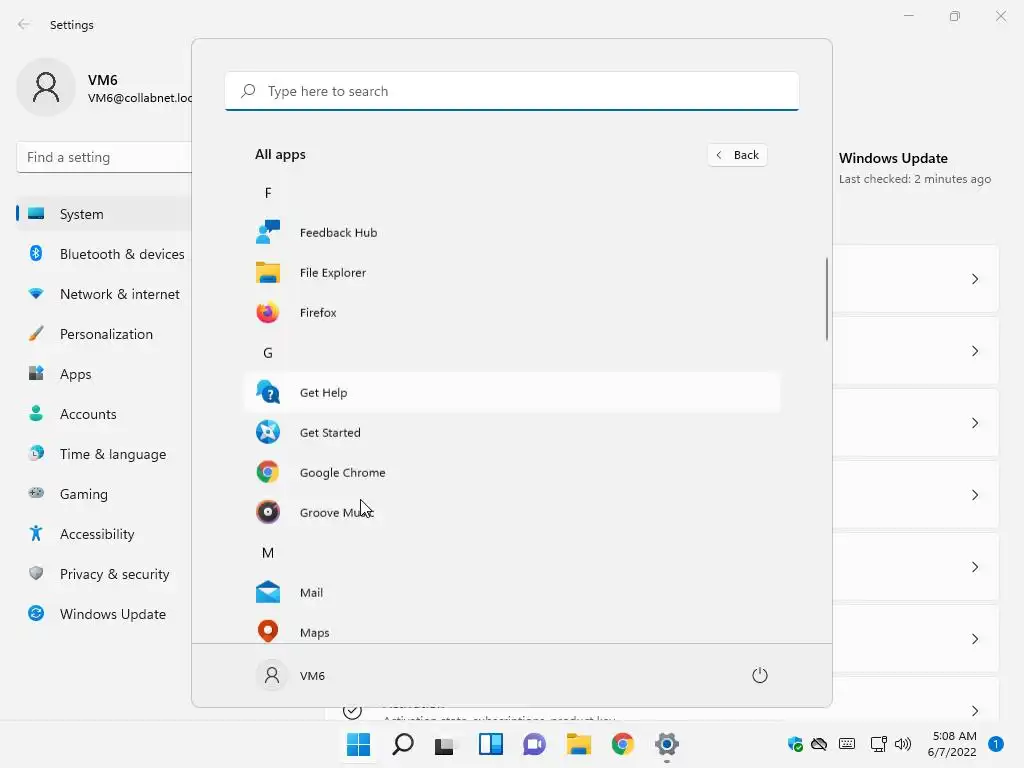The height and width of the screenshot is (768, 1024).
Task: Select System in Settings sidebar
Action: [104, 214]
